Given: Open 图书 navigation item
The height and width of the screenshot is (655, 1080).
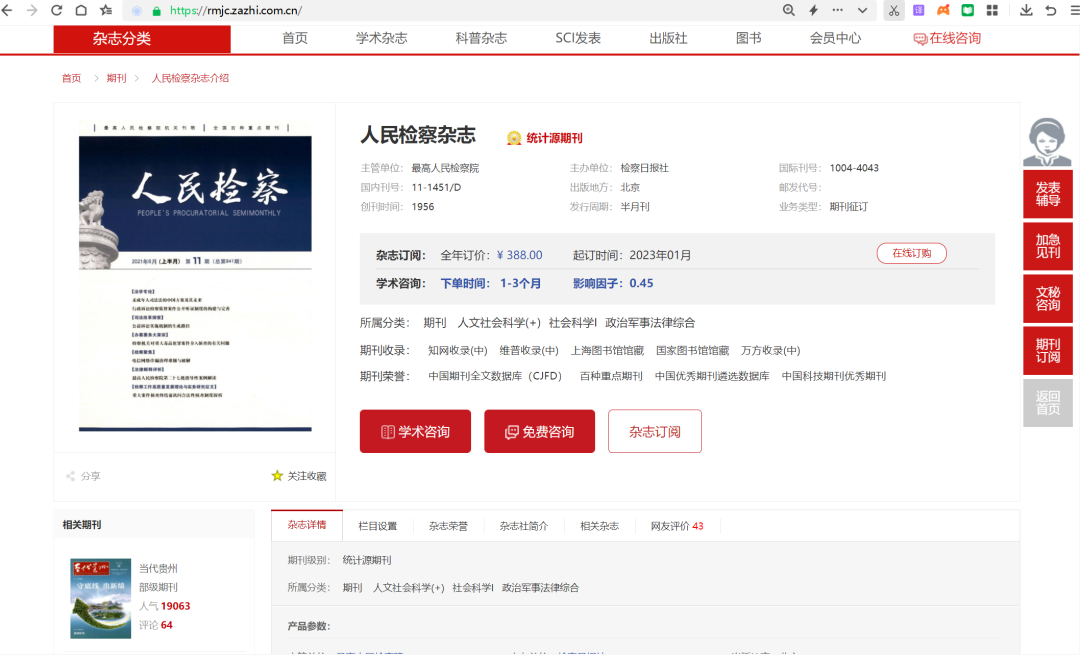Looking at the screenshot, I should (749, 39).
